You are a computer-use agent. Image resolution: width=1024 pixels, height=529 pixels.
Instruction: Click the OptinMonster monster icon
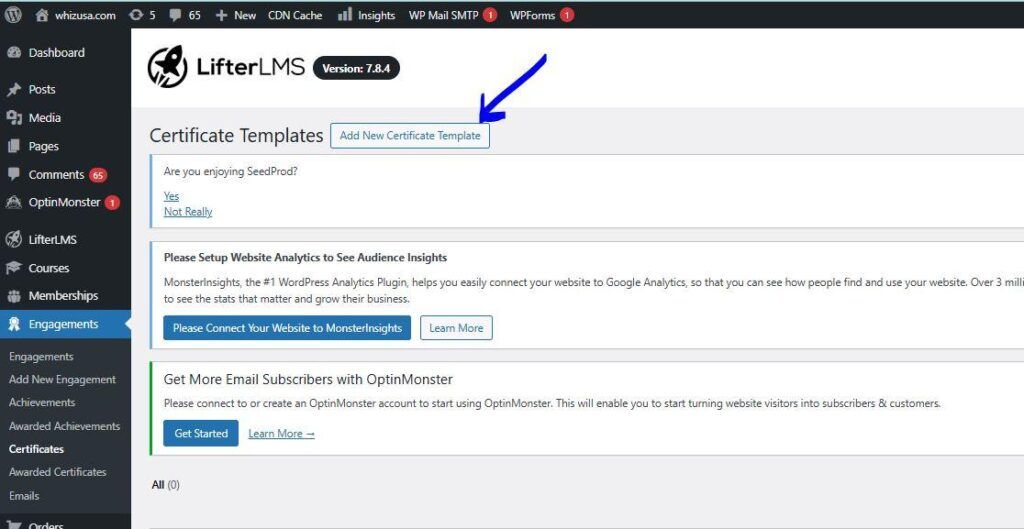(x=14, y=202)
